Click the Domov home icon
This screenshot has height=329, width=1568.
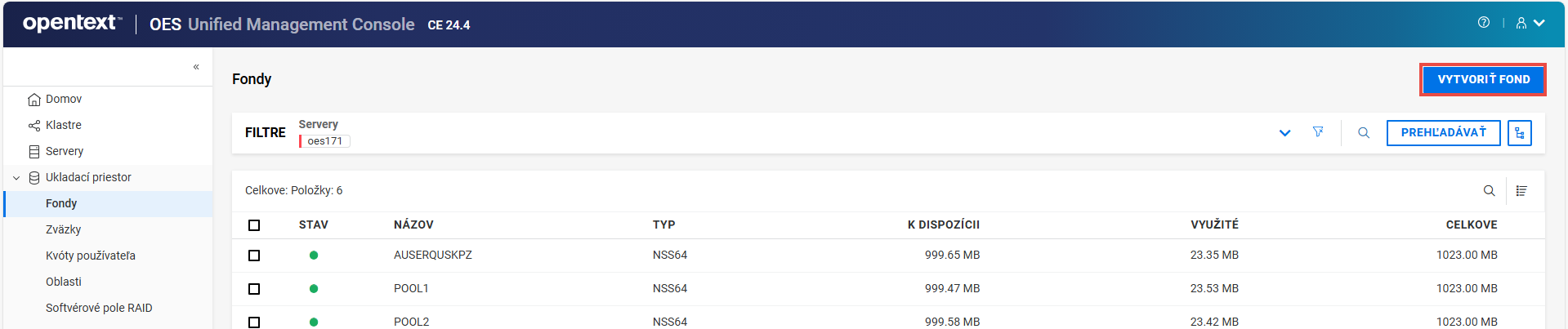[x=34, y=100]
